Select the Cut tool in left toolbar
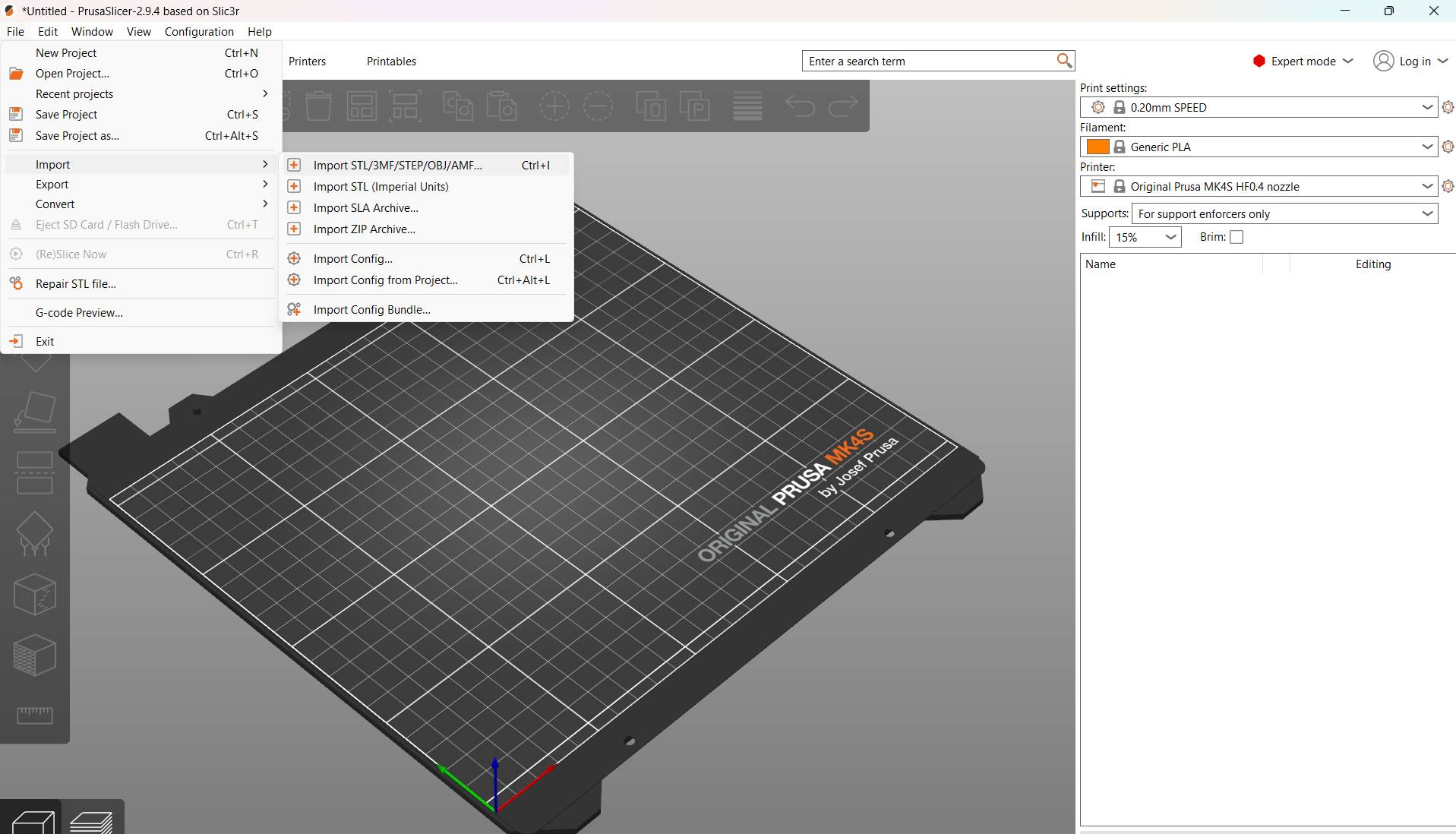This screenshot has width=1456, height=834. pos(34,472)
